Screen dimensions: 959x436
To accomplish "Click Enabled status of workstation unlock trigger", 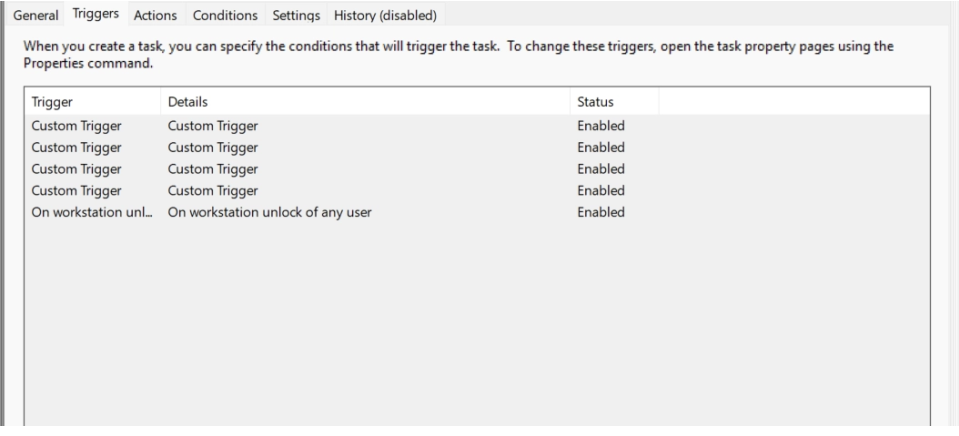I will tap(601, 212).
